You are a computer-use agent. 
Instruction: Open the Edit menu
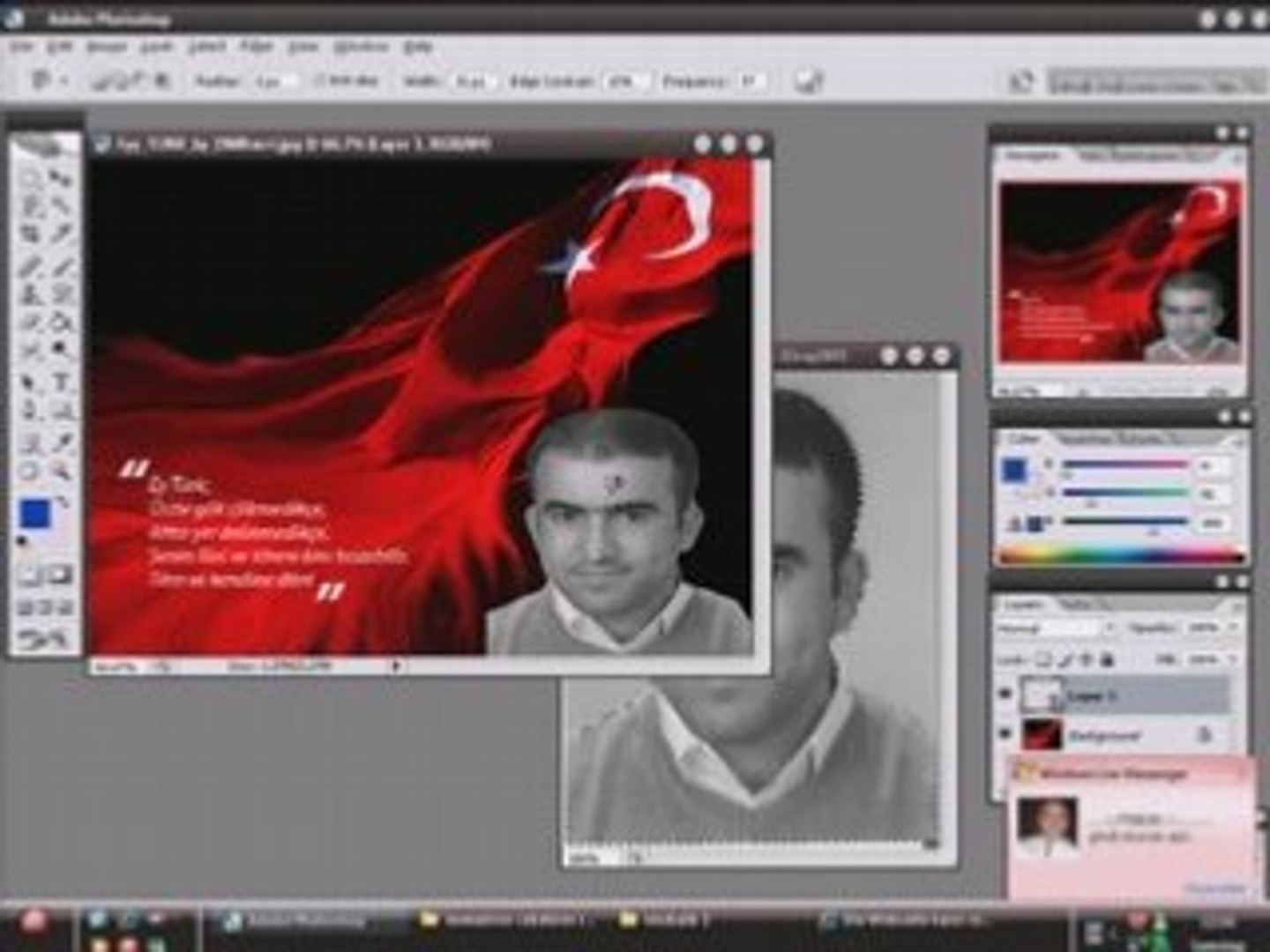click(59, 46)
